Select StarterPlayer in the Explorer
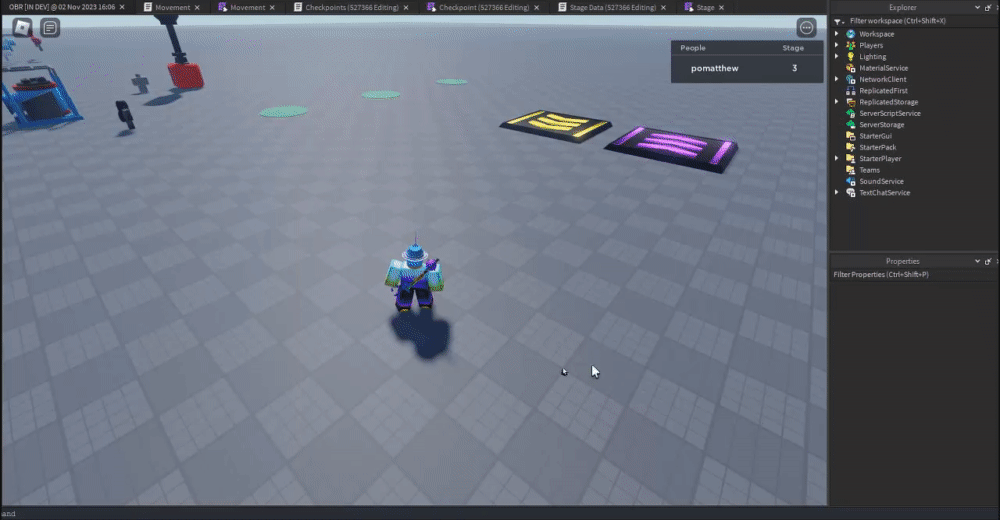The width and height of the screenshot is (1000, 520). (x=880, y=159)
